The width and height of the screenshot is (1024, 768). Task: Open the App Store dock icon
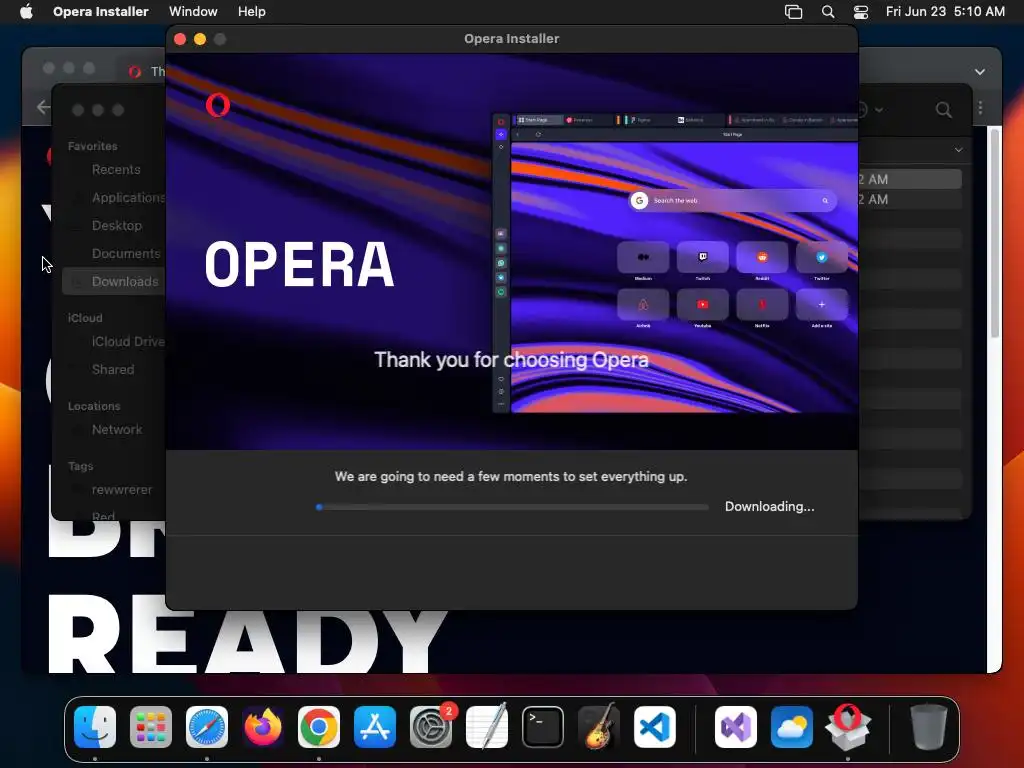click(375, 727)
